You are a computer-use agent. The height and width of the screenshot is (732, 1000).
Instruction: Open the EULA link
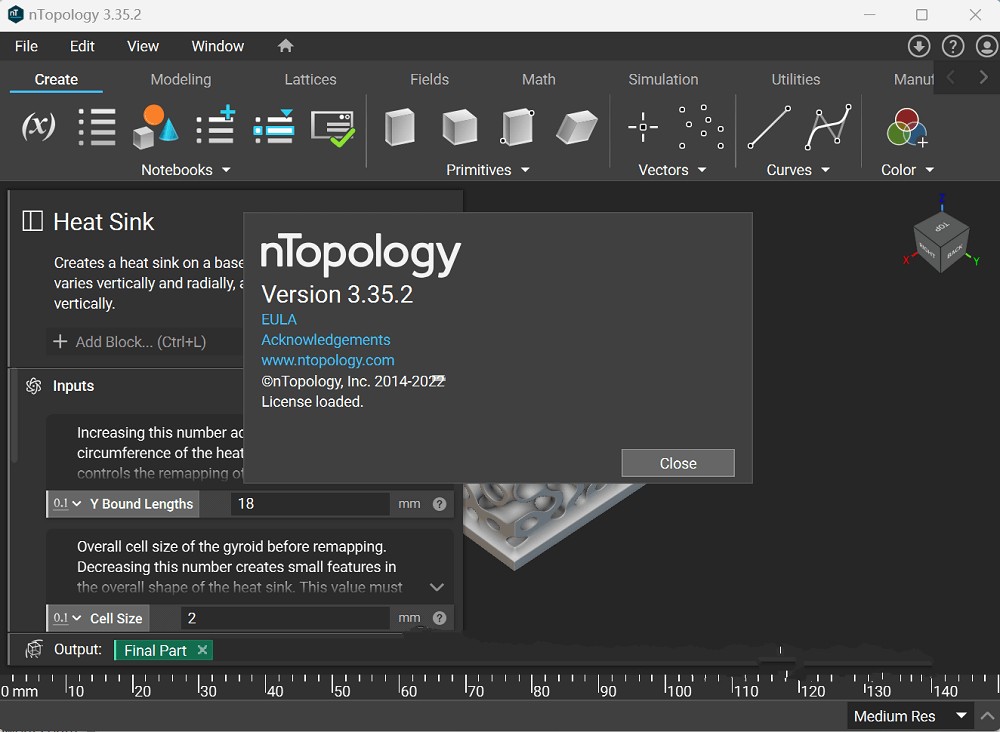pyautogui.click(x=279, y=319)
